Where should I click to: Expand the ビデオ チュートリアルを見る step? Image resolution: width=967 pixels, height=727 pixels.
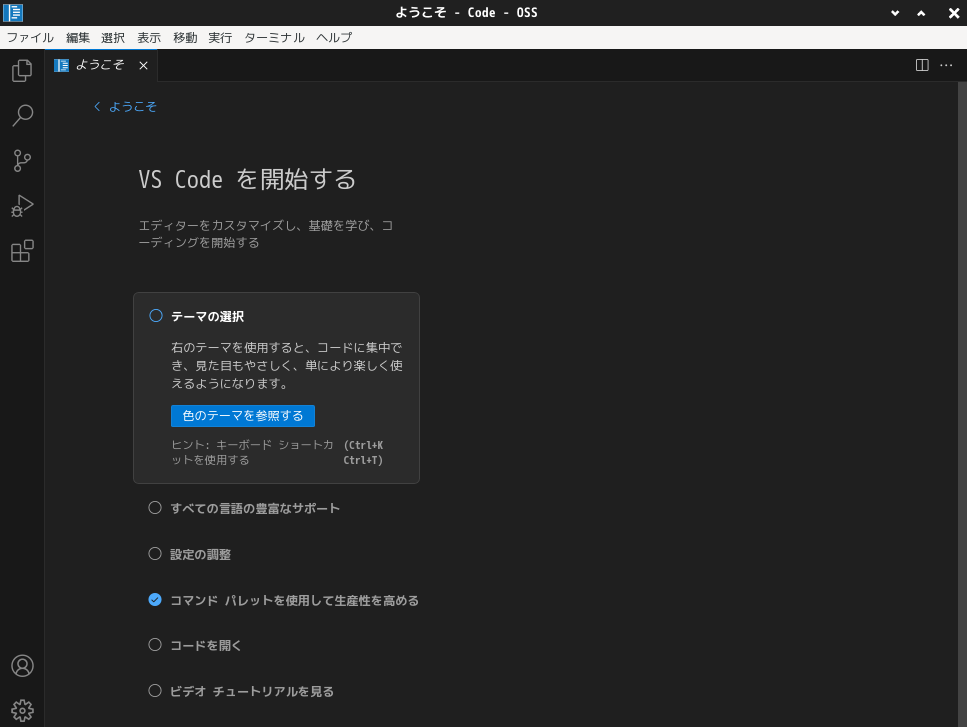pos(252,691)
